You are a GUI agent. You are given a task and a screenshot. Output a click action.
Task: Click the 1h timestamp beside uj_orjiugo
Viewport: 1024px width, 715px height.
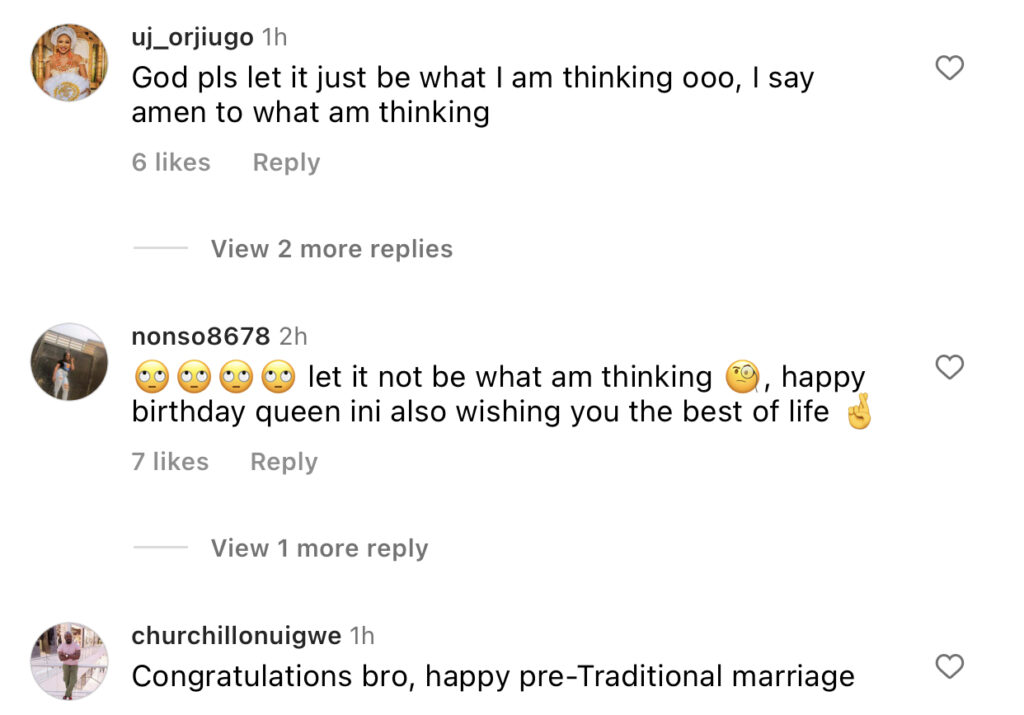pos(274,37)
